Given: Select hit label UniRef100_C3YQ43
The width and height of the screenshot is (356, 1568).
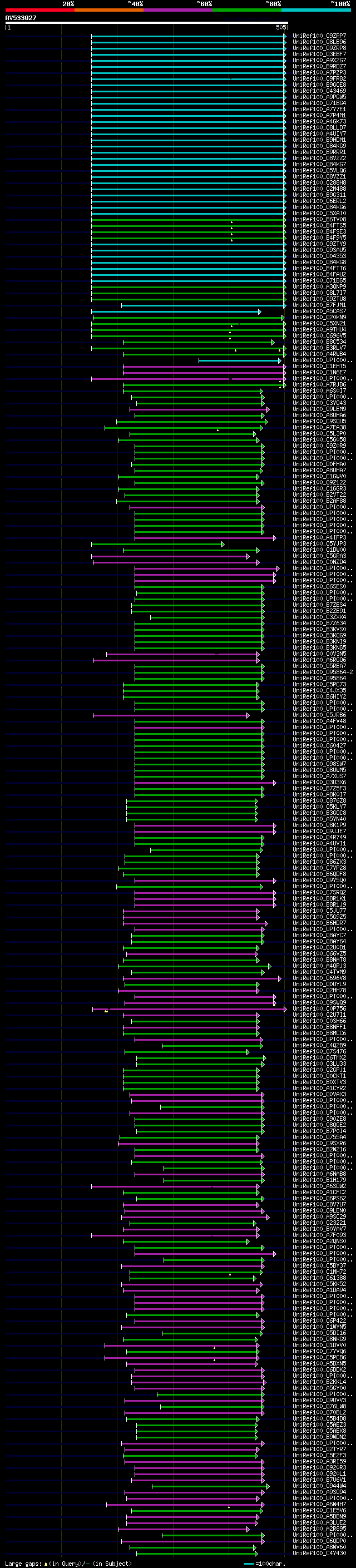Looking at the screenshot, I should click(319, 403).
